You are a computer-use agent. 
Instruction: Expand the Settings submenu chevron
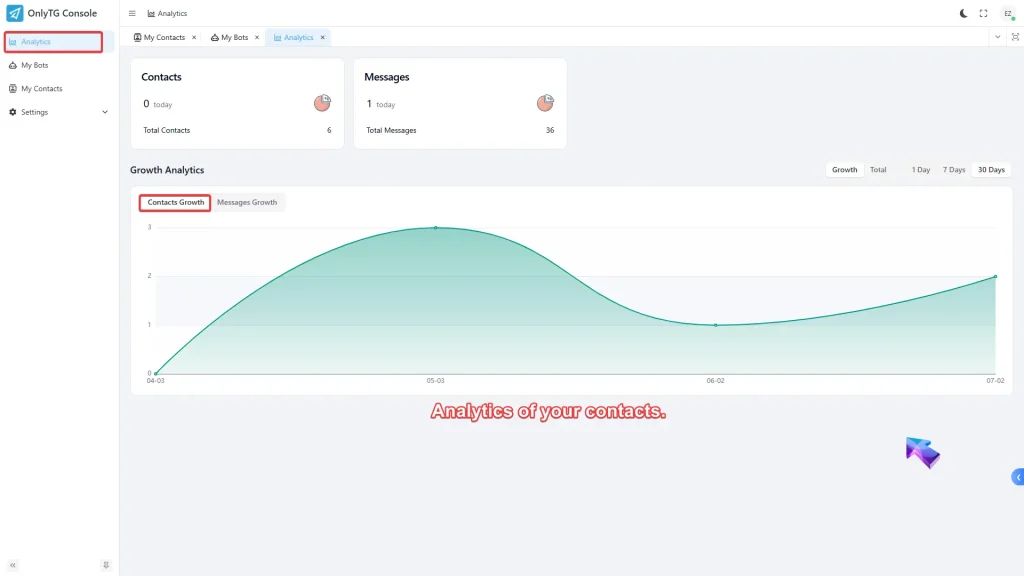click(104, 112)
